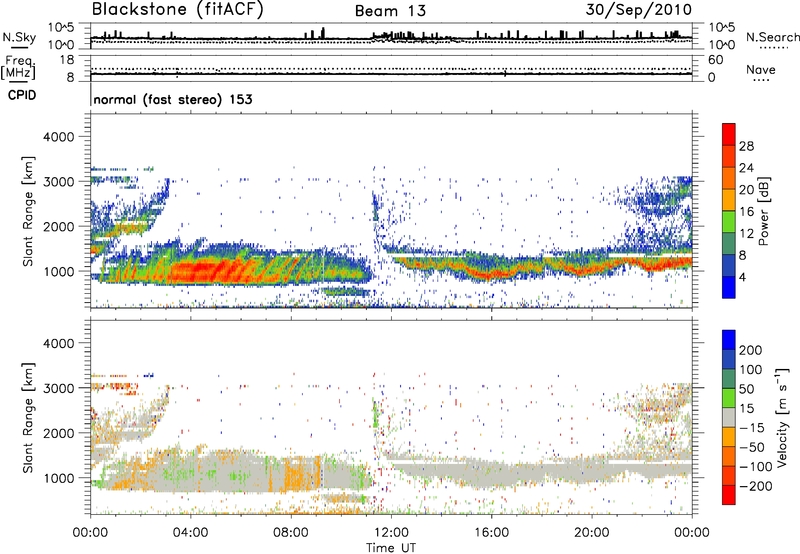The image size is (800, 554).
Task: Pick the gray segment of Velocity colorbar
Action: click(x=729, y=417)
